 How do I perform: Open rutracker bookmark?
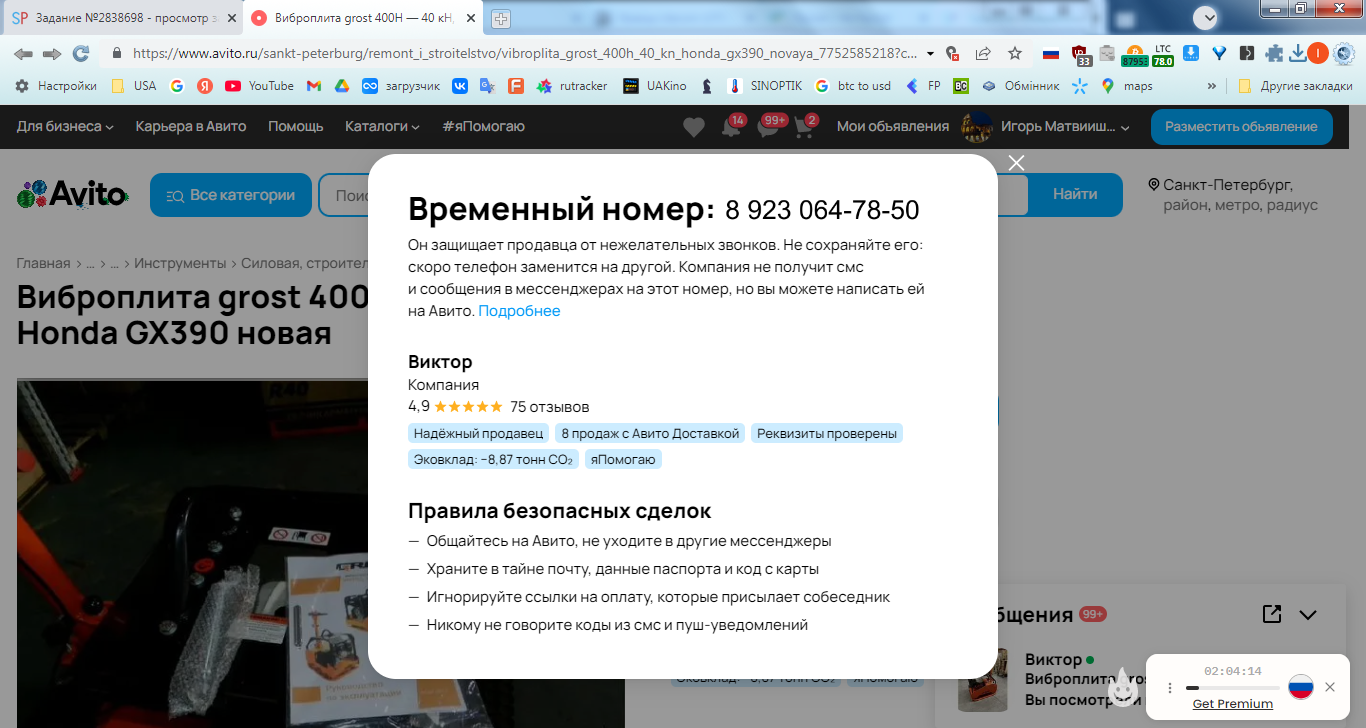coord(572,86)
